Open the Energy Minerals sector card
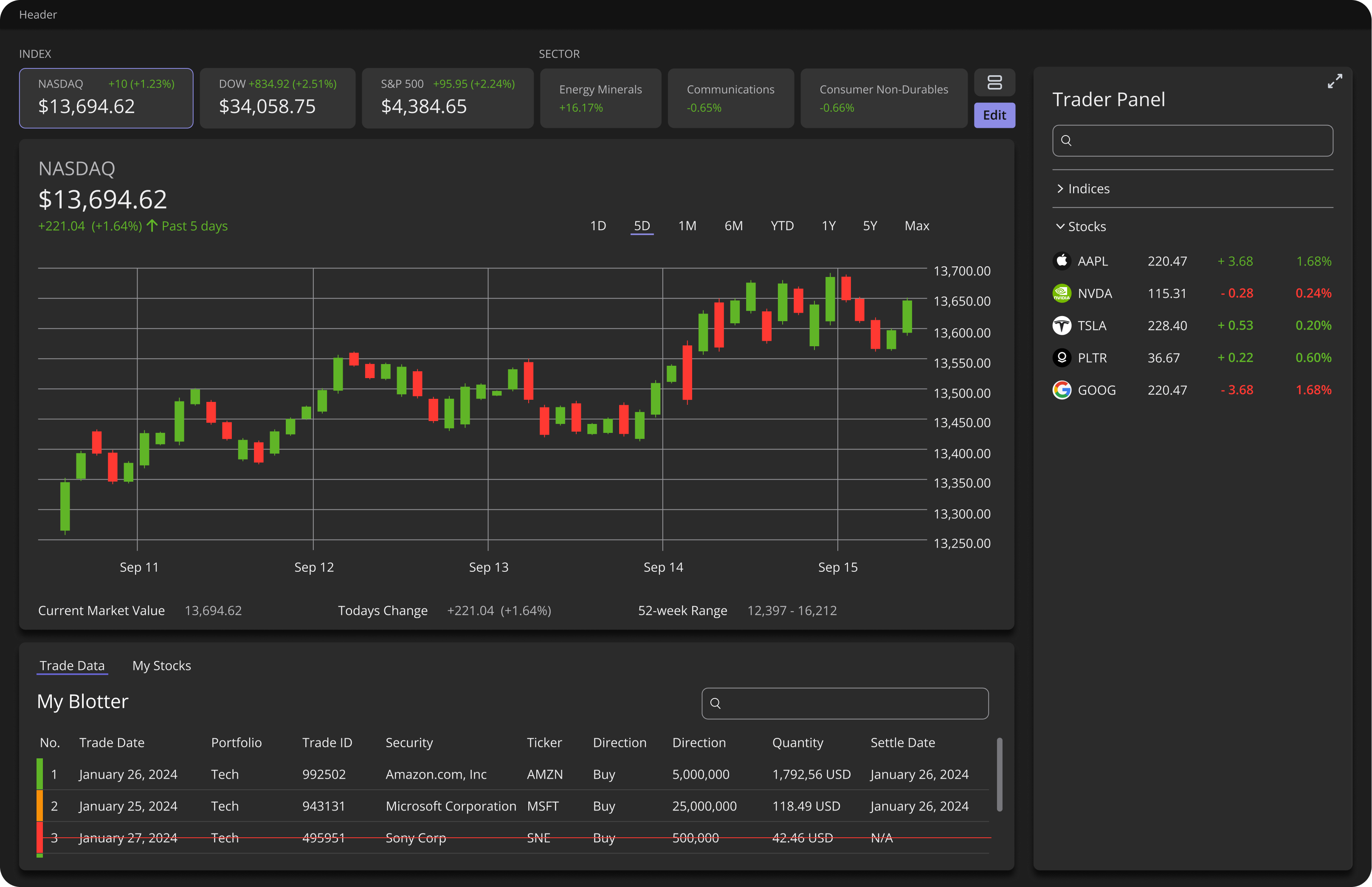Viewport: 1372px width, 887px height. tap(600, 98)
